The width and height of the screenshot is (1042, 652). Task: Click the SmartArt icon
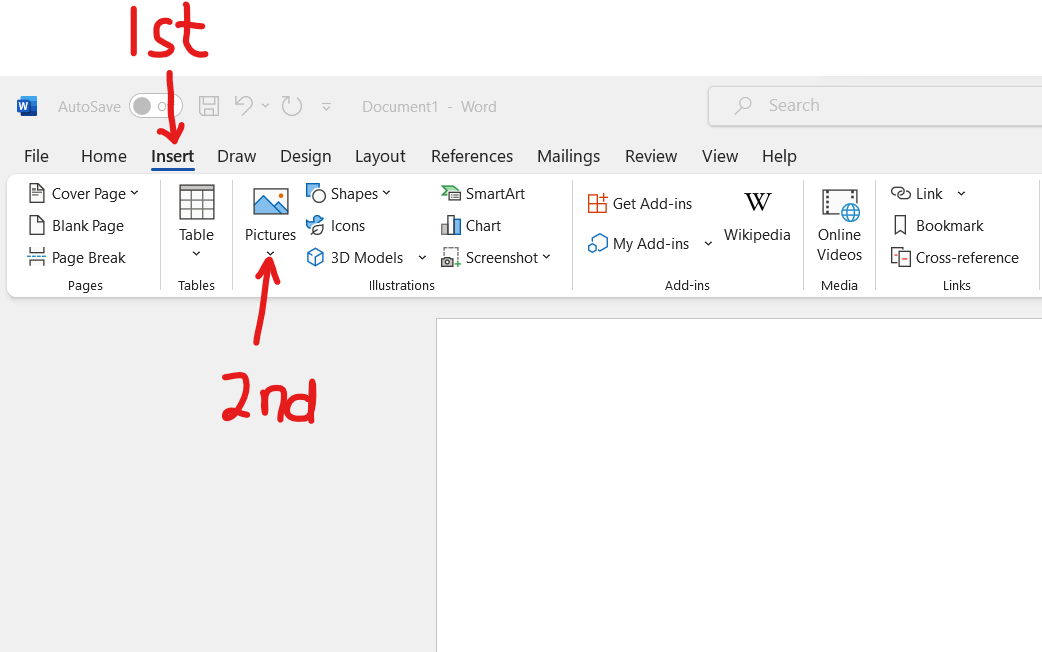(450, 194)
